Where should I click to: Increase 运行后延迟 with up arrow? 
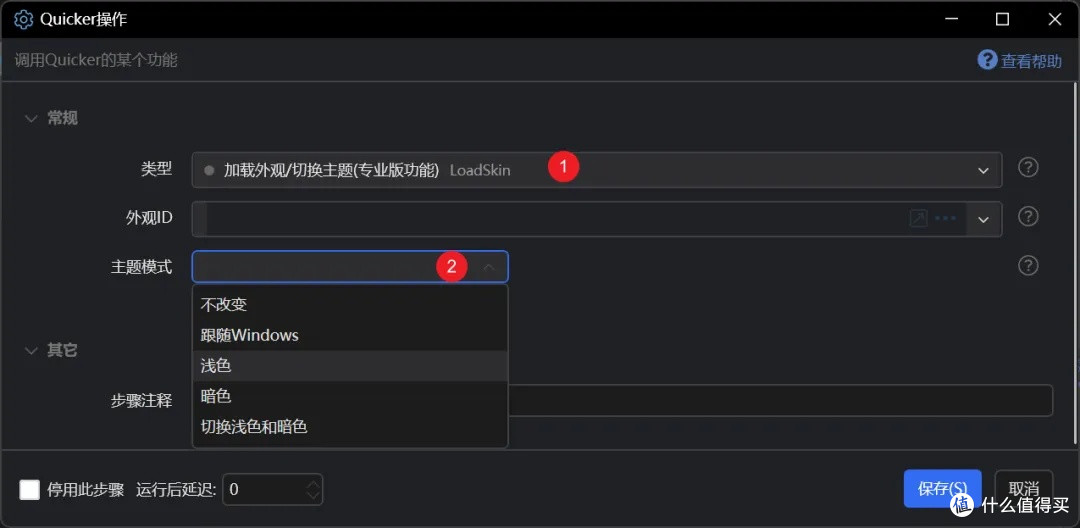pyautogui.click(x=313, y=483)
